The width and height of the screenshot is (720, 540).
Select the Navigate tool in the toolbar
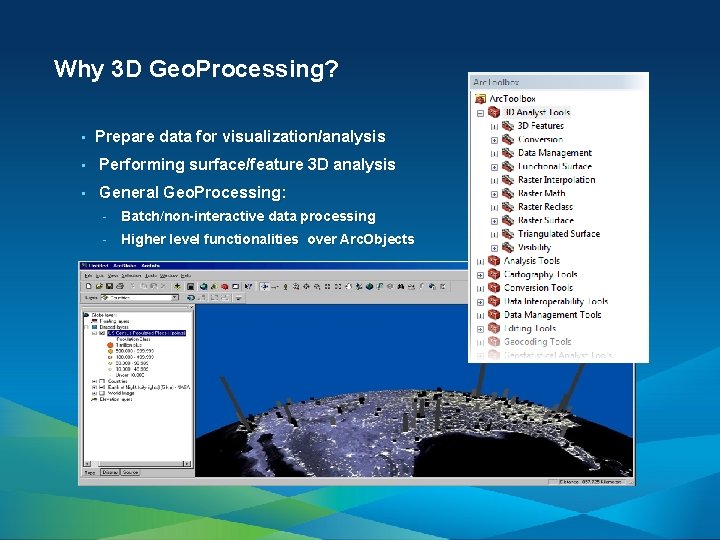point(265,286)
